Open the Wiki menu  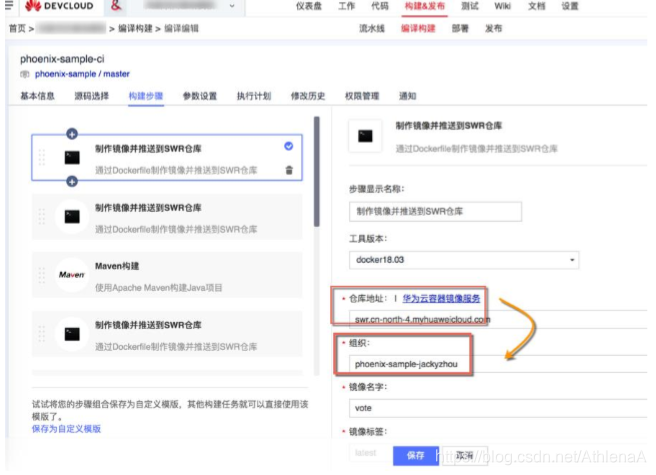click(x=502, y=6)
